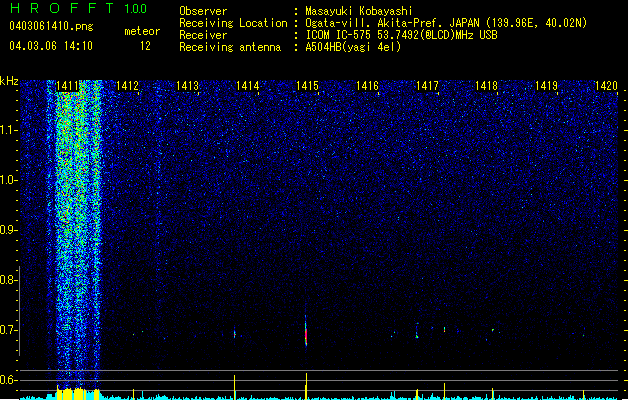The image size is (629, 400).
Task: Click the Receiver field label
Action: (x=203, y=35)
